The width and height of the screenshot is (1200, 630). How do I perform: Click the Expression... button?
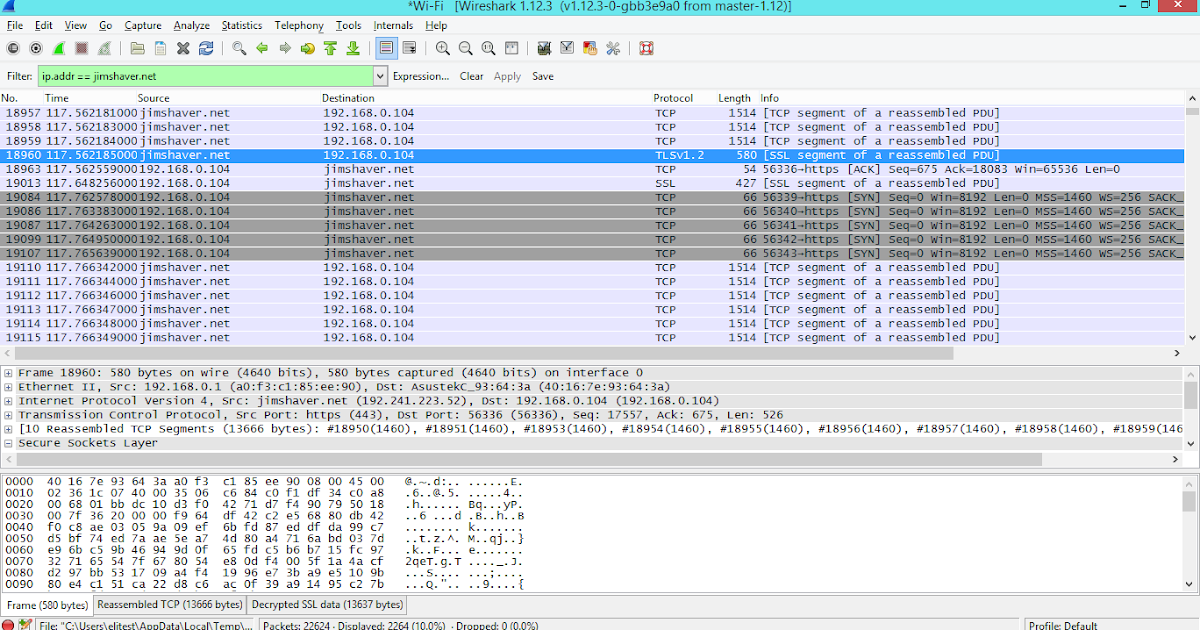tap(421, 76)
